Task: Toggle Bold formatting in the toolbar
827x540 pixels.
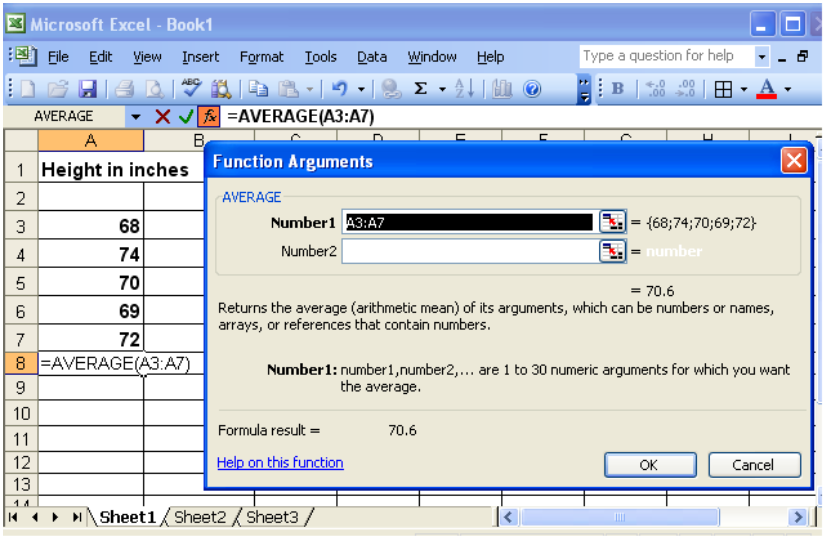Action: tap(616, 90)
